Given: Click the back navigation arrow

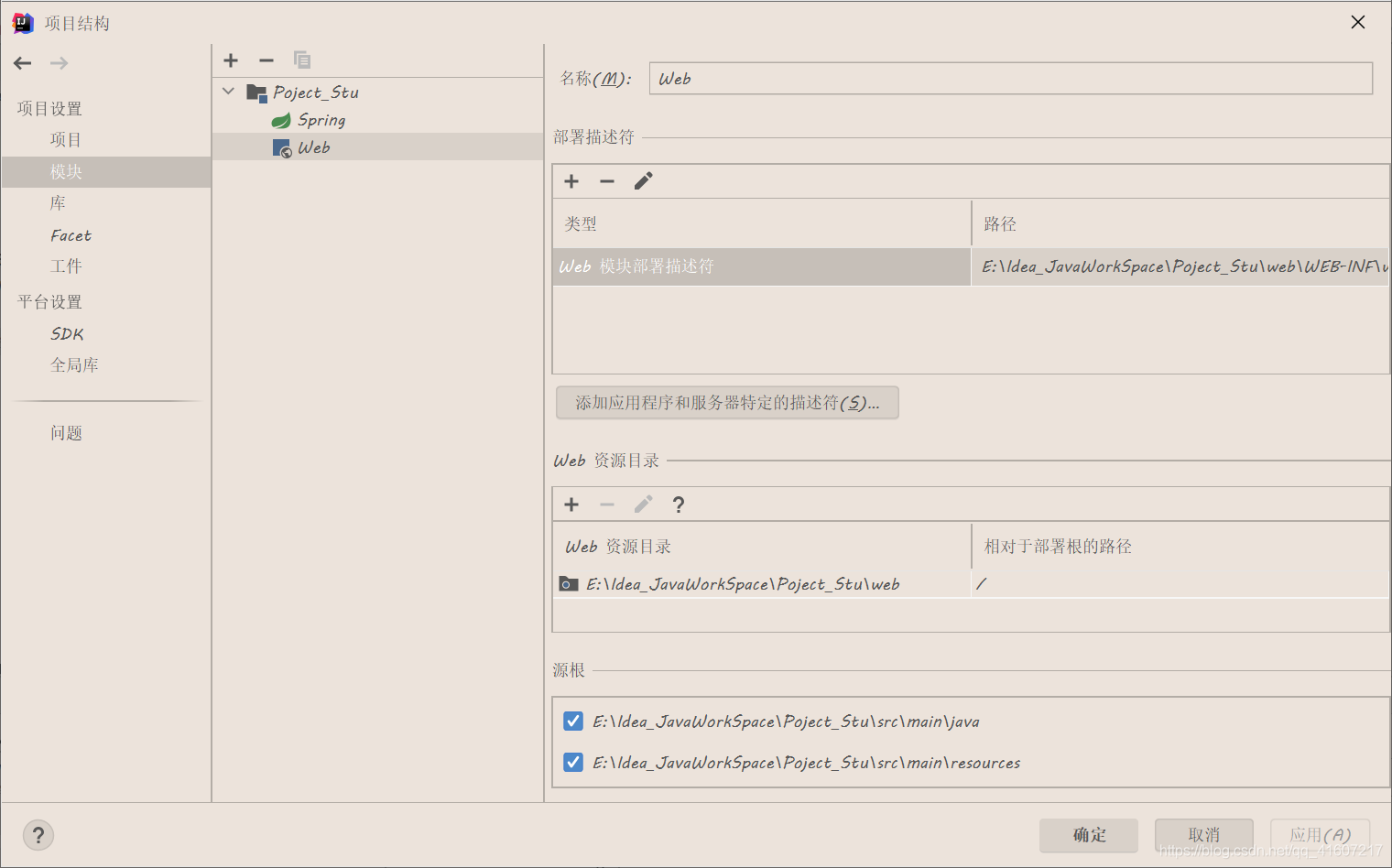Looking at the screenshot, I should coord(22,62).
